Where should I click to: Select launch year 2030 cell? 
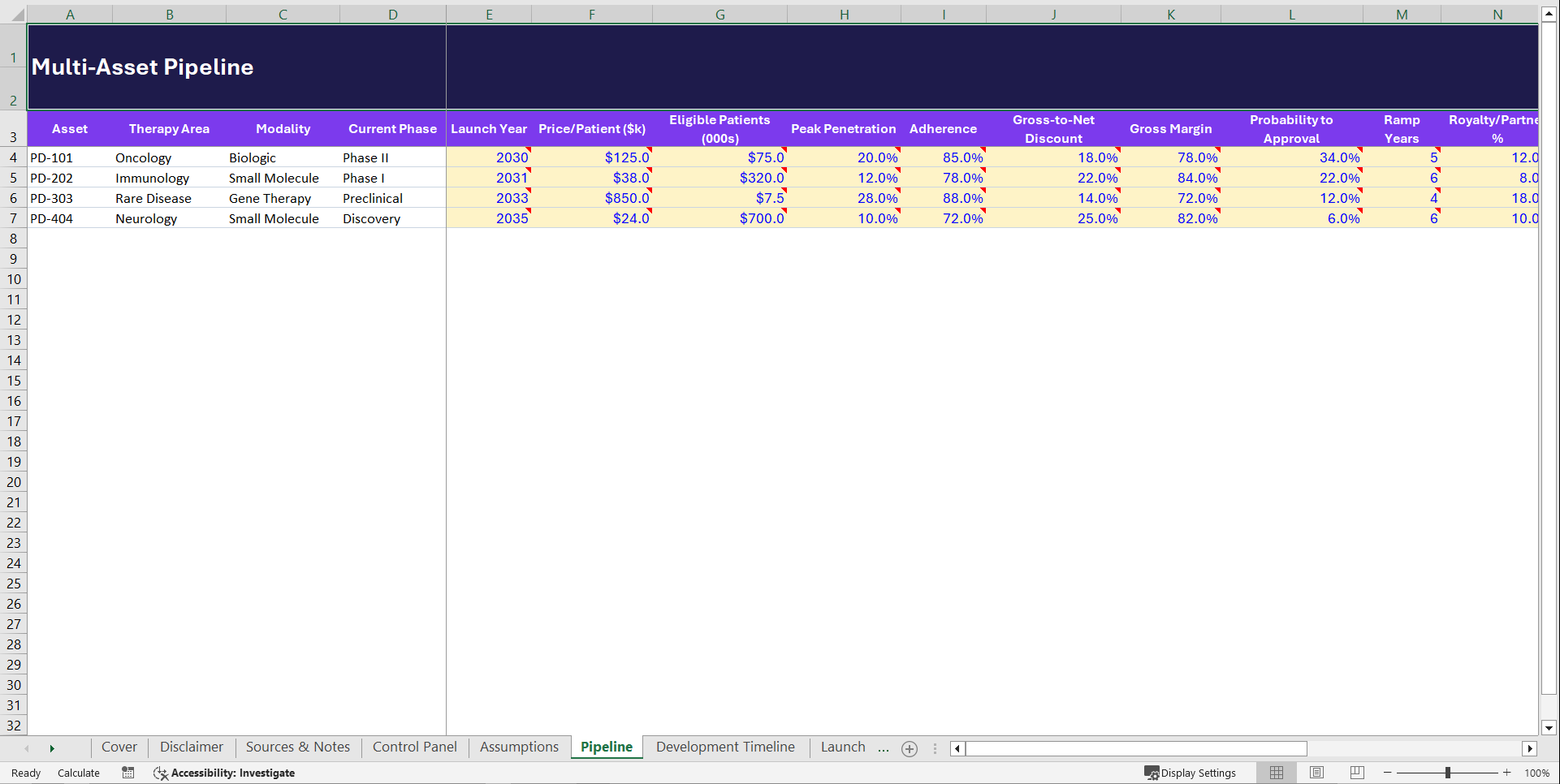pyautogui.click(x=489, y=157)
